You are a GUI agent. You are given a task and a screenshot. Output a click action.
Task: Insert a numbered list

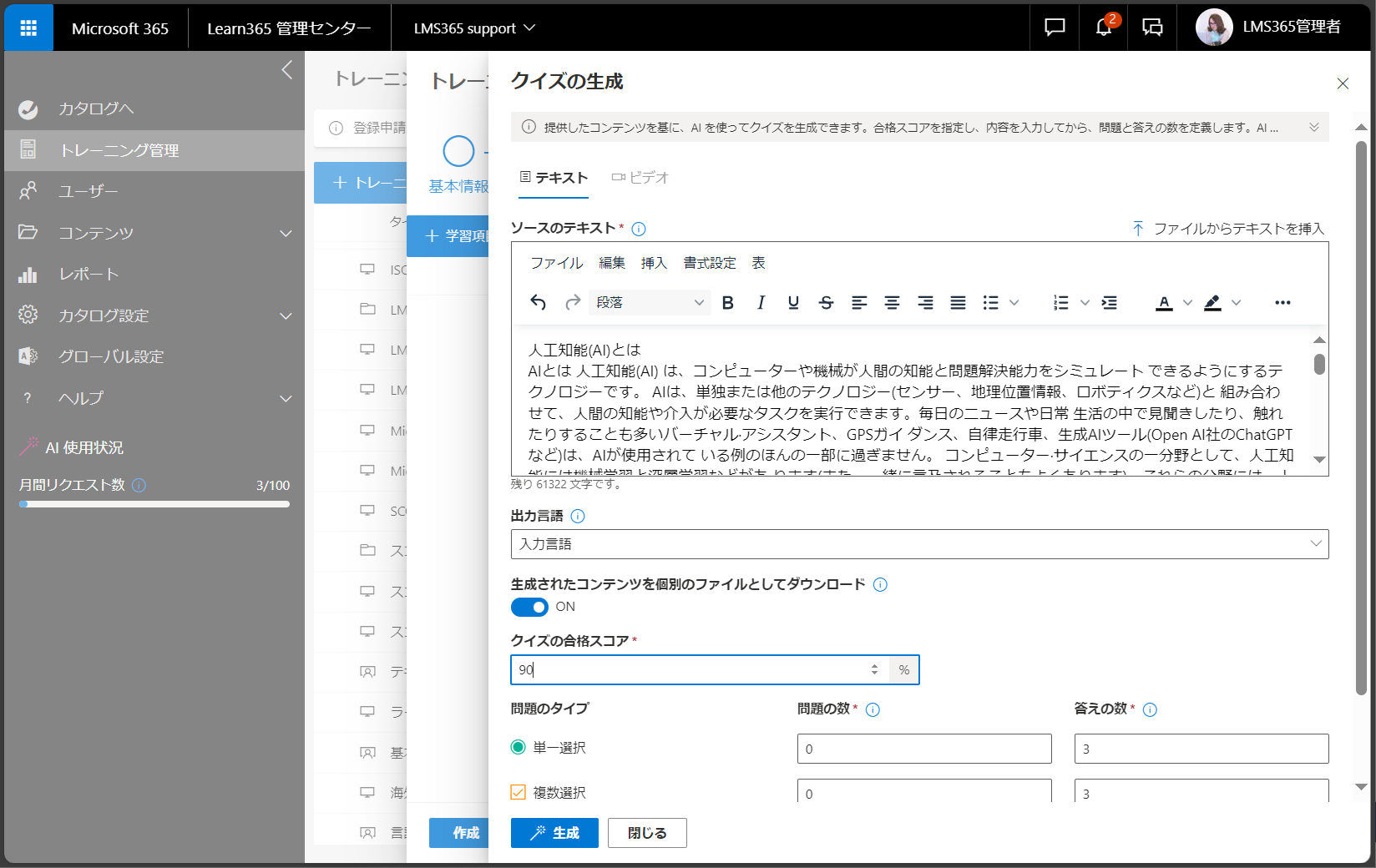(1061, 302)
